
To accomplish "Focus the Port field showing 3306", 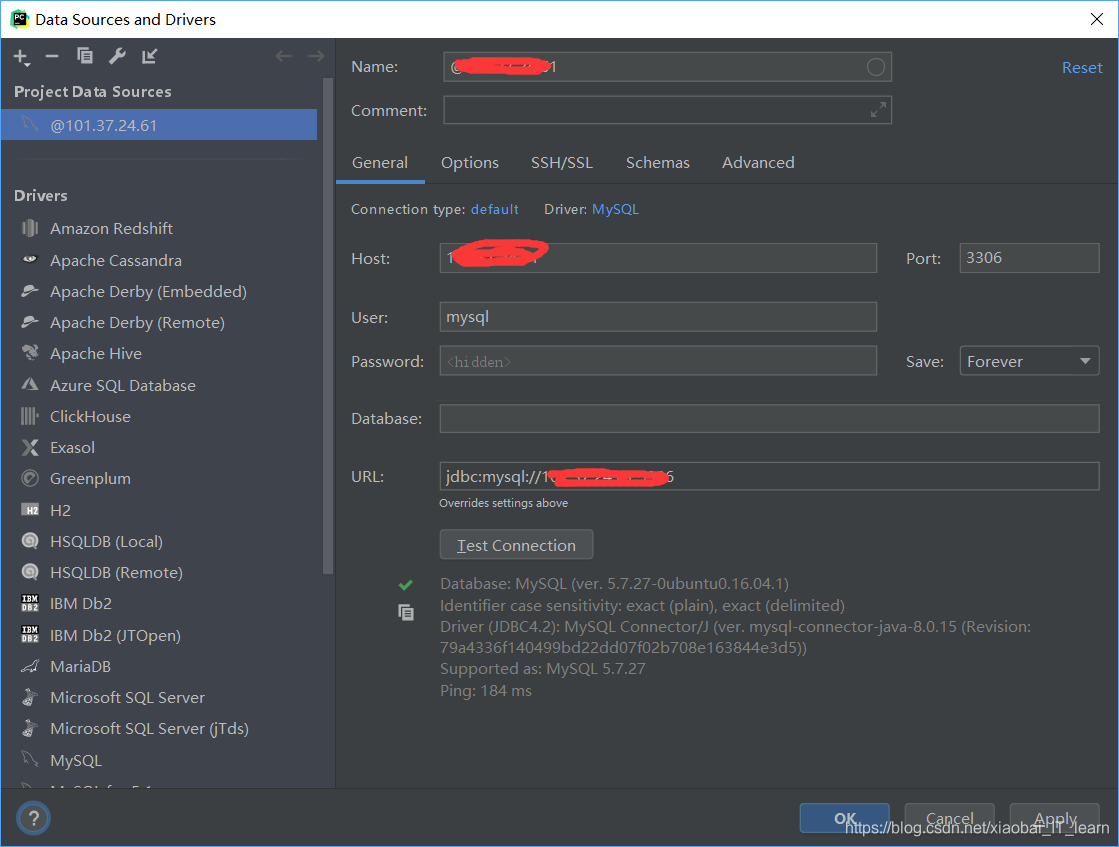I will [1029, 258].
